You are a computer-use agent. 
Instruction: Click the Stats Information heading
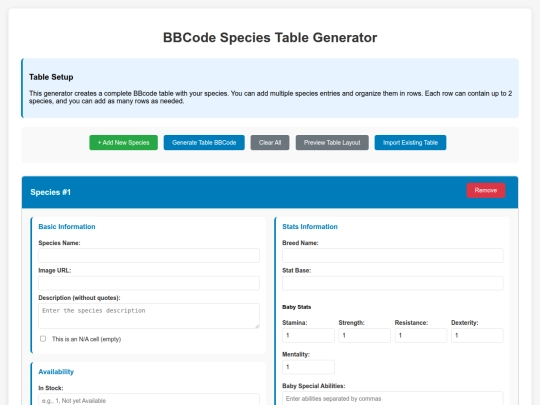coord(310,227)
